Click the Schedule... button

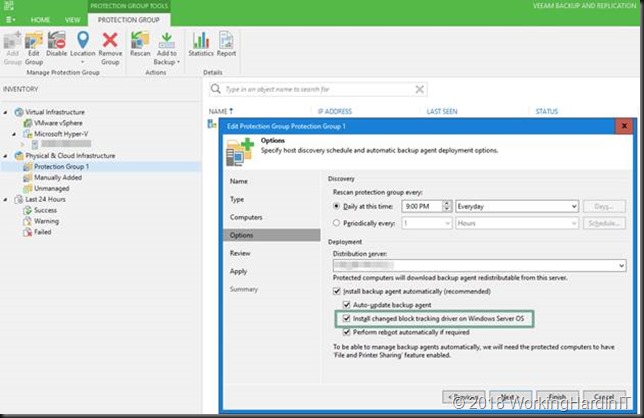click(604, 223)
